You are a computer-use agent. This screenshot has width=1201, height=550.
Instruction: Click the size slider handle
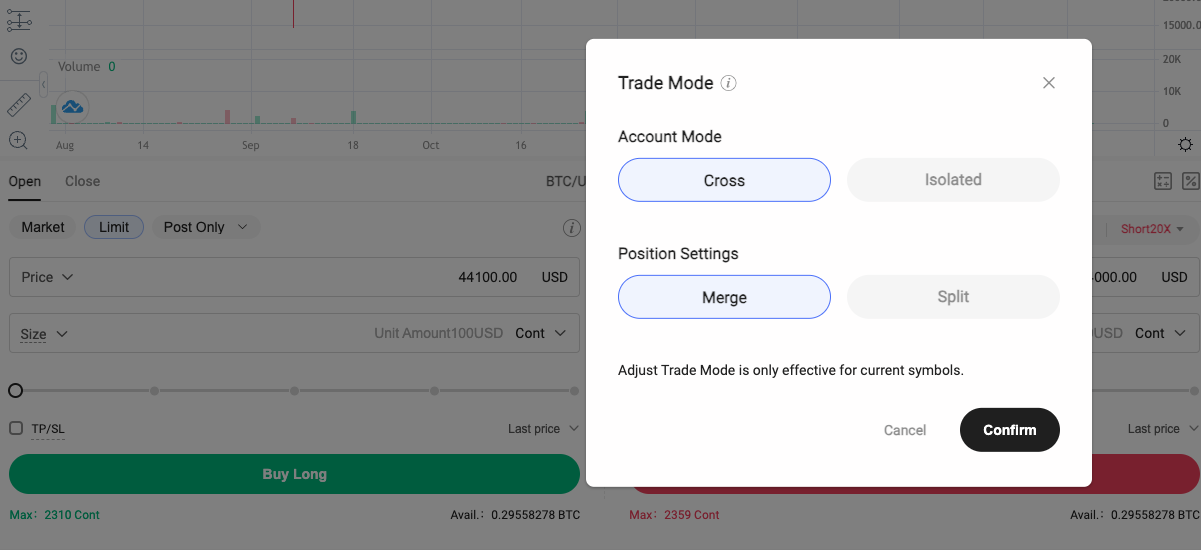15,391
